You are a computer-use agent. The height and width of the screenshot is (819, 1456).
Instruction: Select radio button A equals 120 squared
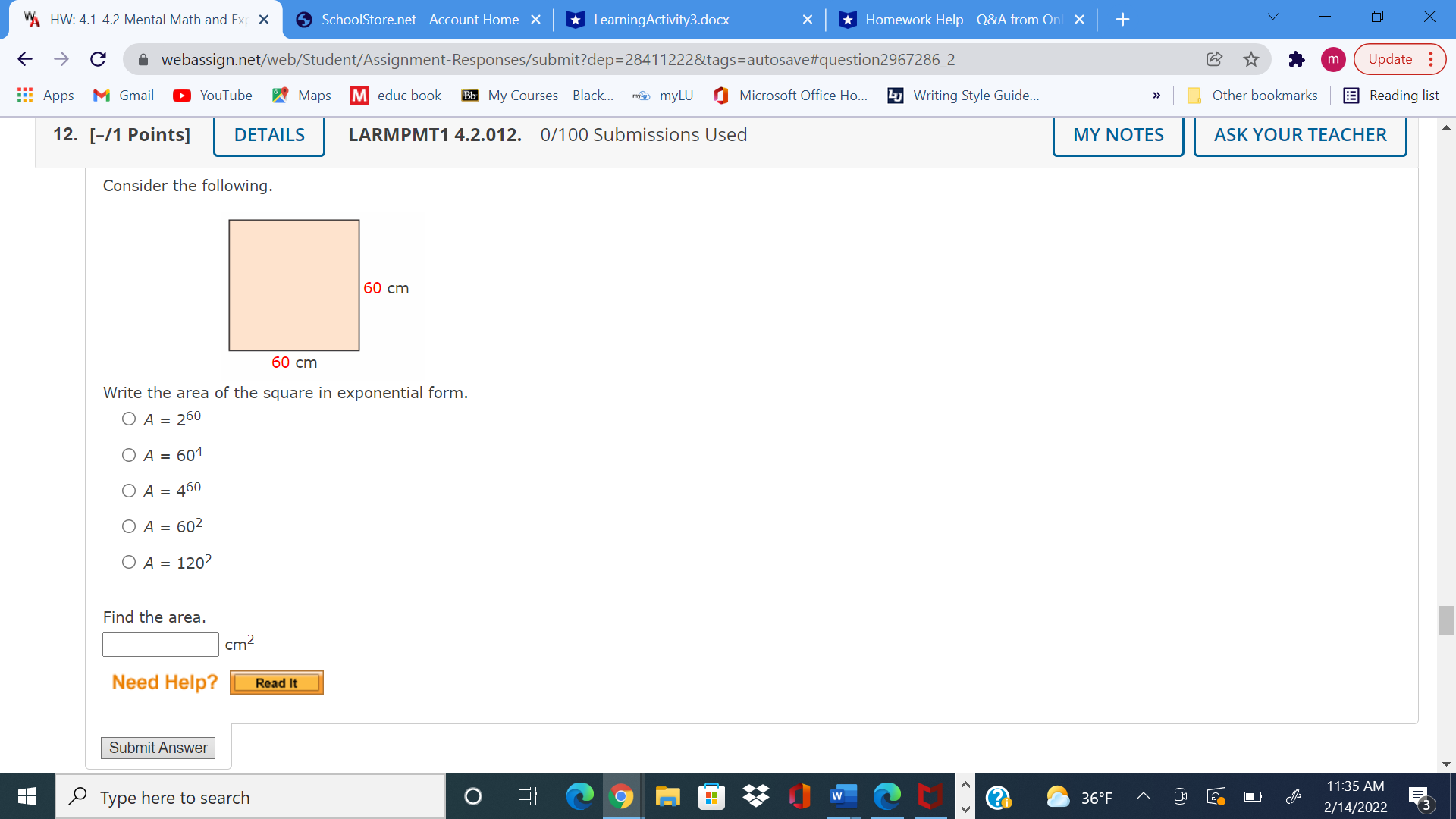point(127,562)
